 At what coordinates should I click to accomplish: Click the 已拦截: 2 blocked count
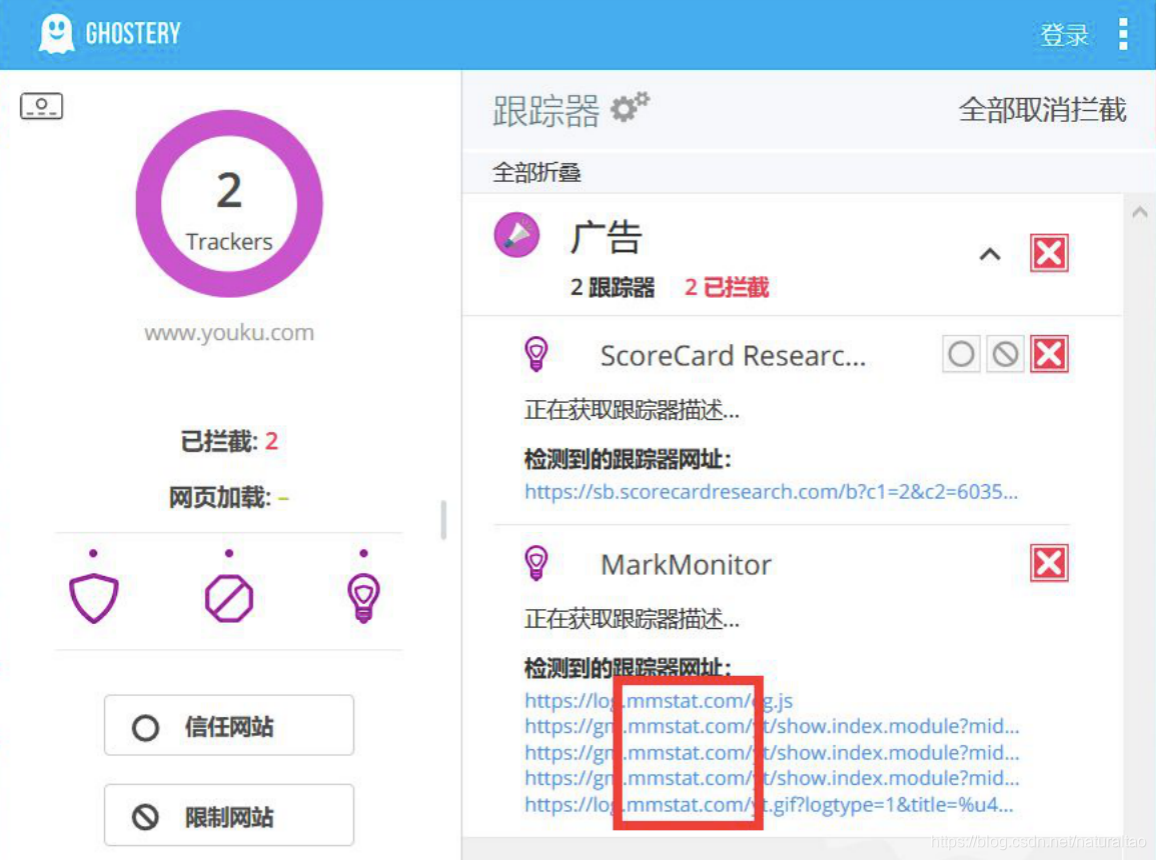(x=229, y=441)
